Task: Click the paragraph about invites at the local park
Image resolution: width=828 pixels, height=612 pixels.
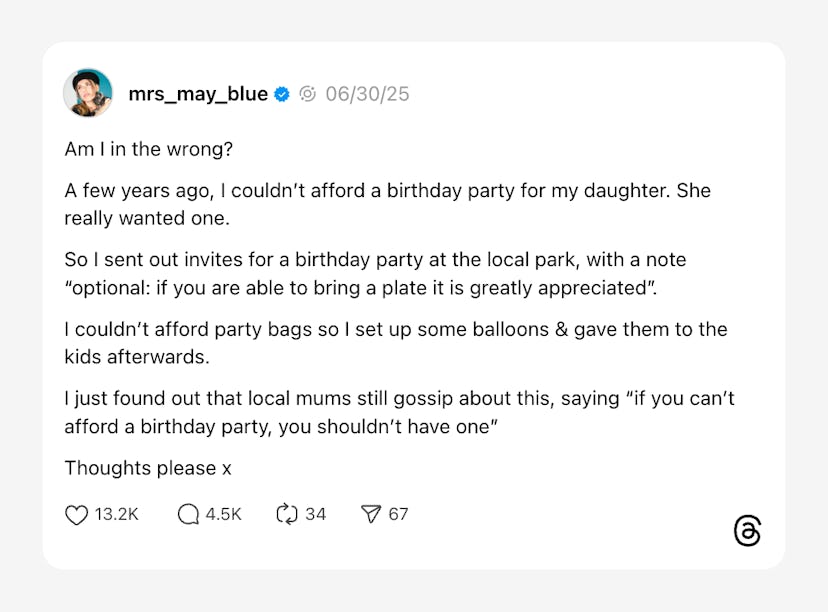Action: pyautogui.click(x=375, y=273)
